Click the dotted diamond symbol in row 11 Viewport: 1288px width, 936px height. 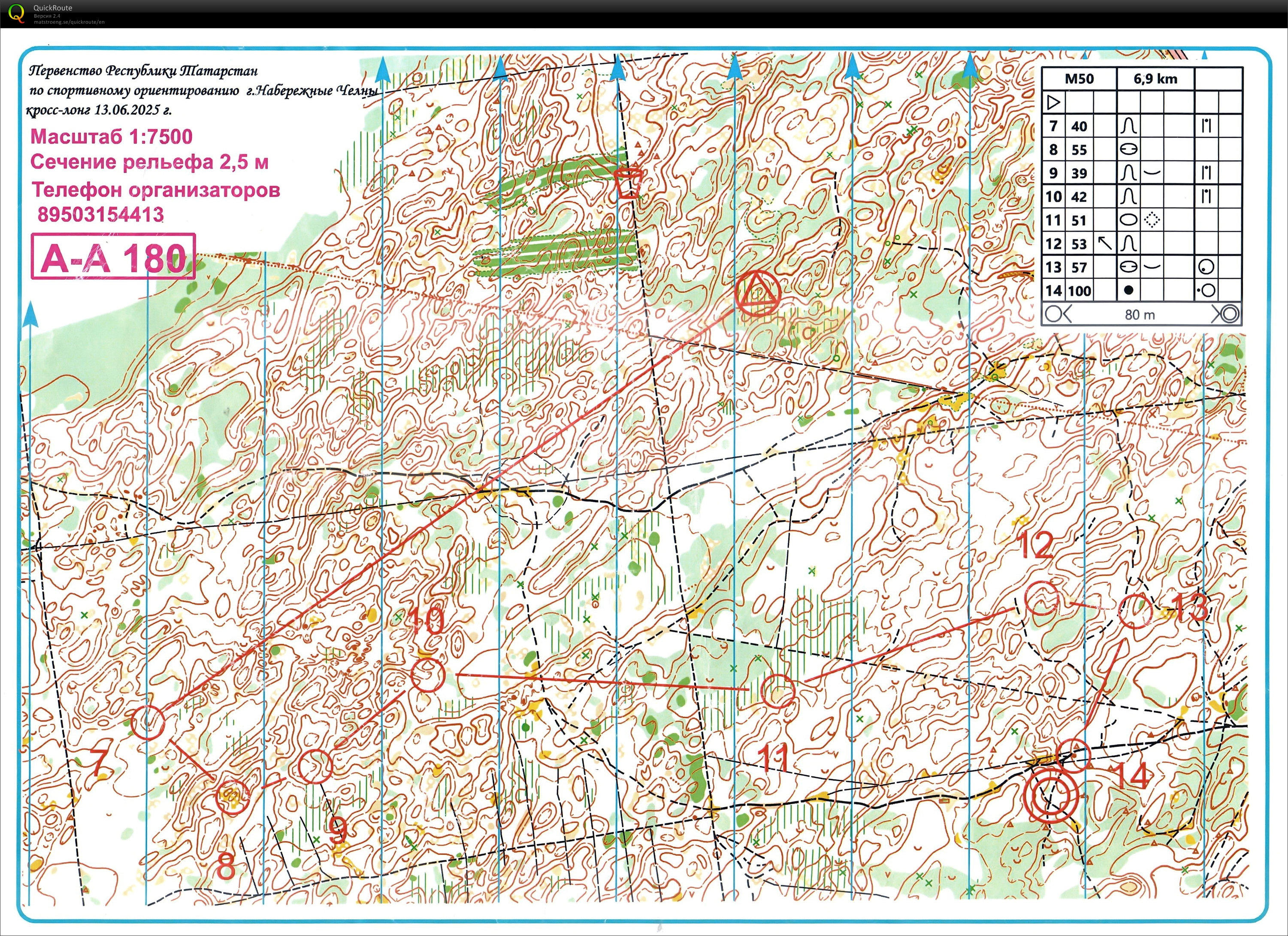[1152, 220]
